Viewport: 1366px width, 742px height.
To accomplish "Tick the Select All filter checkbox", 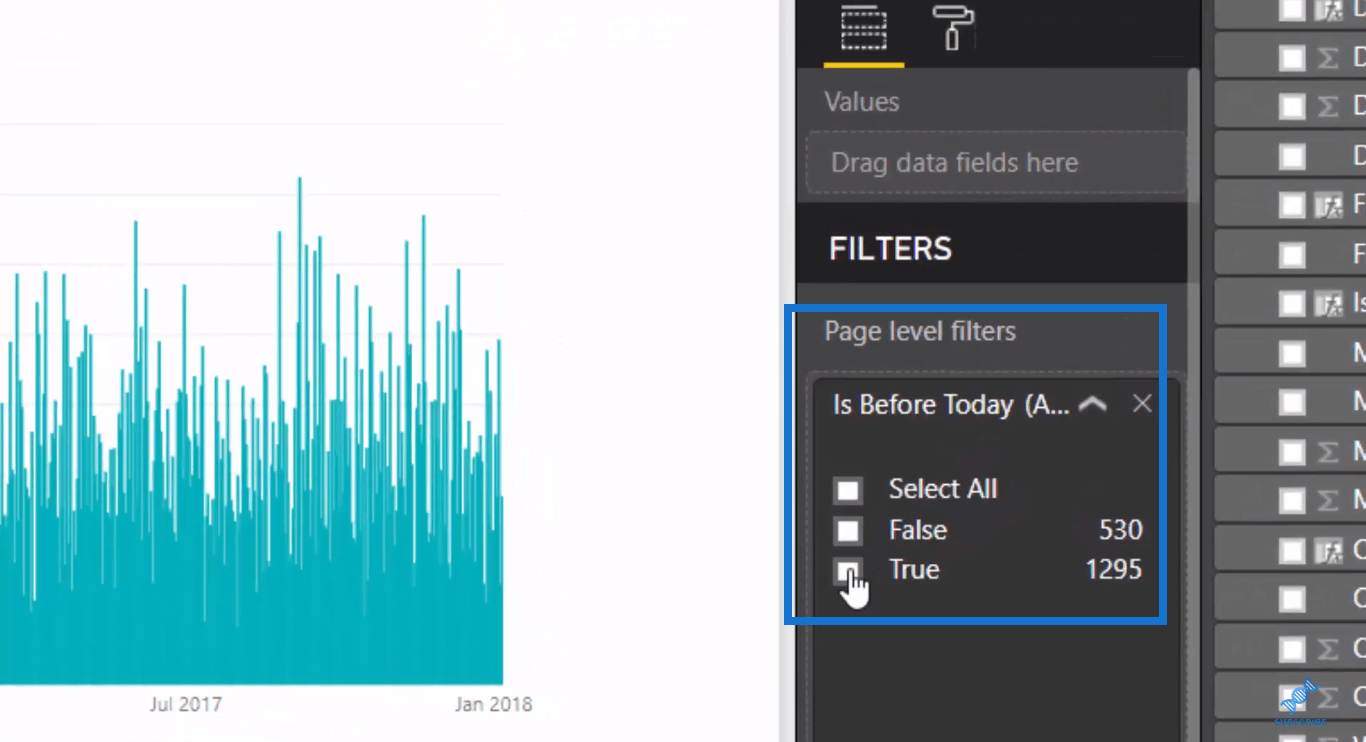I will pos(848,489).
